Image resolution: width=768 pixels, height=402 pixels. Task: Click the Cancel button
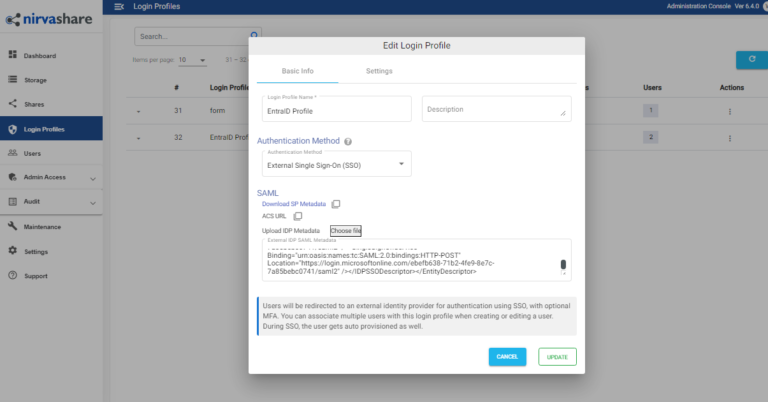[507, 356]
